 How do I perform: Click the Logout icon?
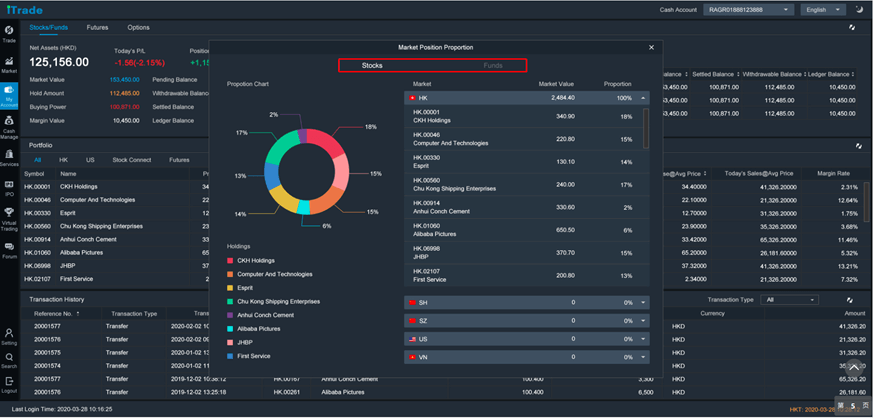click(9, 382)
